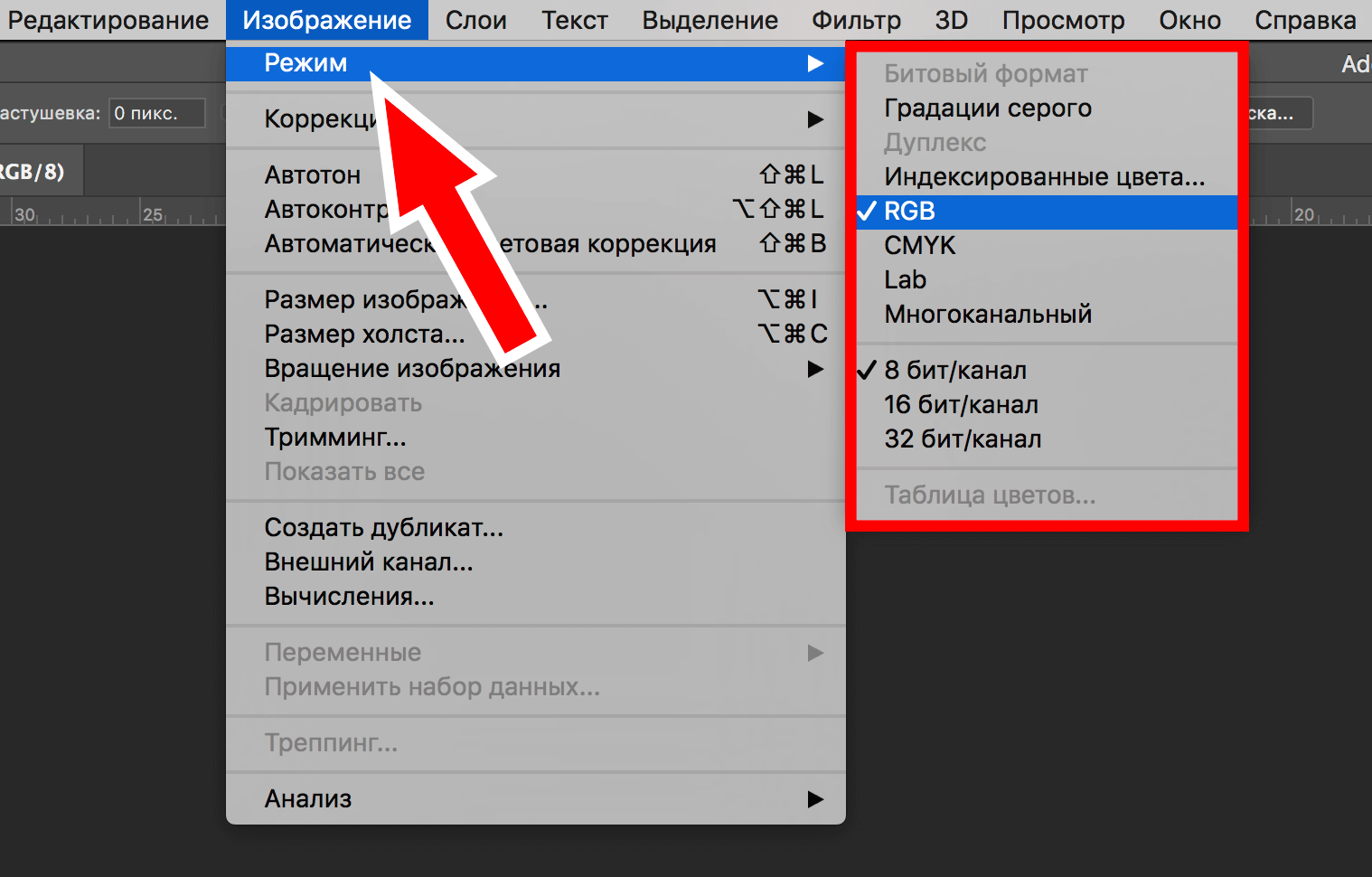This screenshot has width=1372, height=877.
Task: Open Размер холста dialog
Action: click(364, 335)
